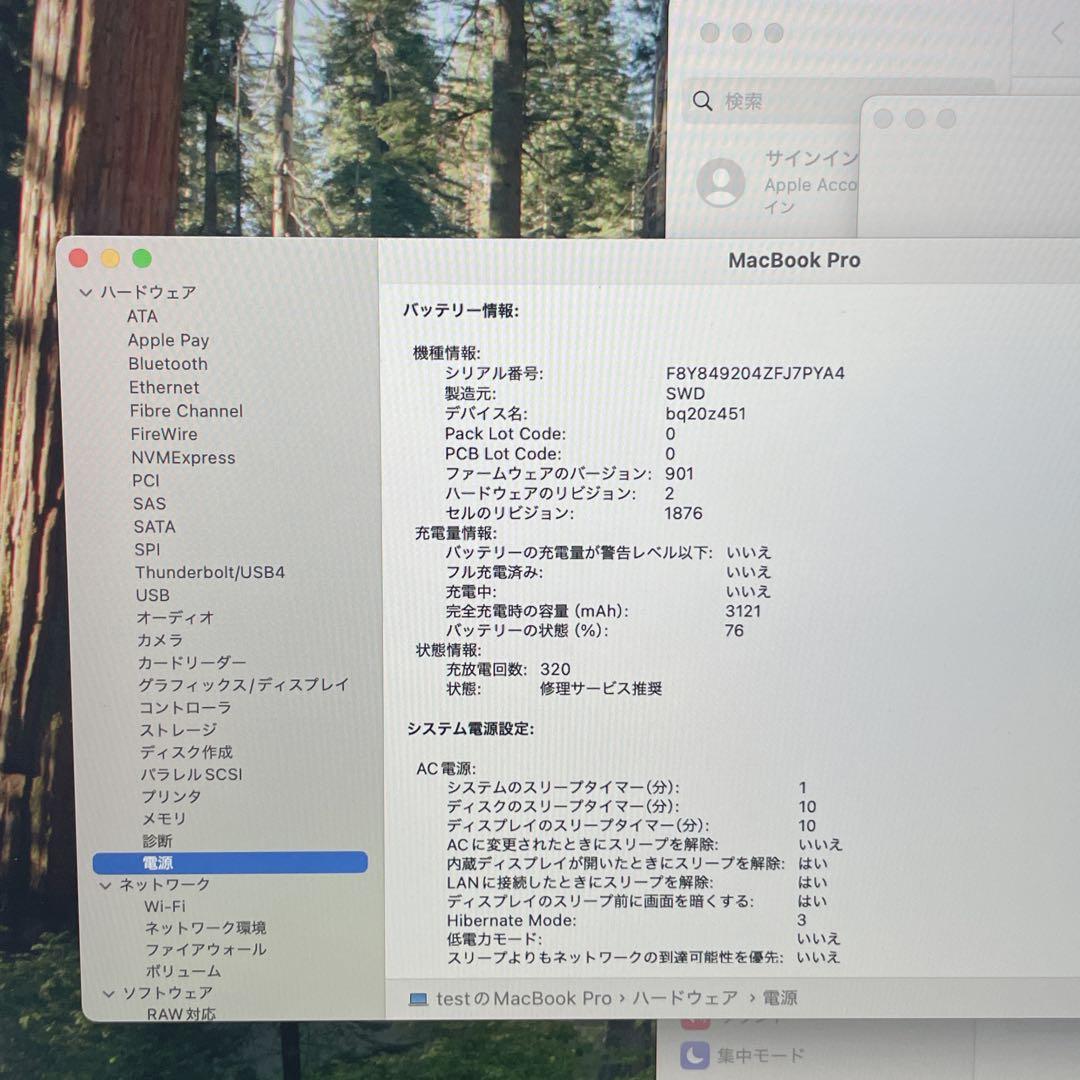Select the highlighted 電源 entry
Screen dimensions: 1080x1080
158,862
